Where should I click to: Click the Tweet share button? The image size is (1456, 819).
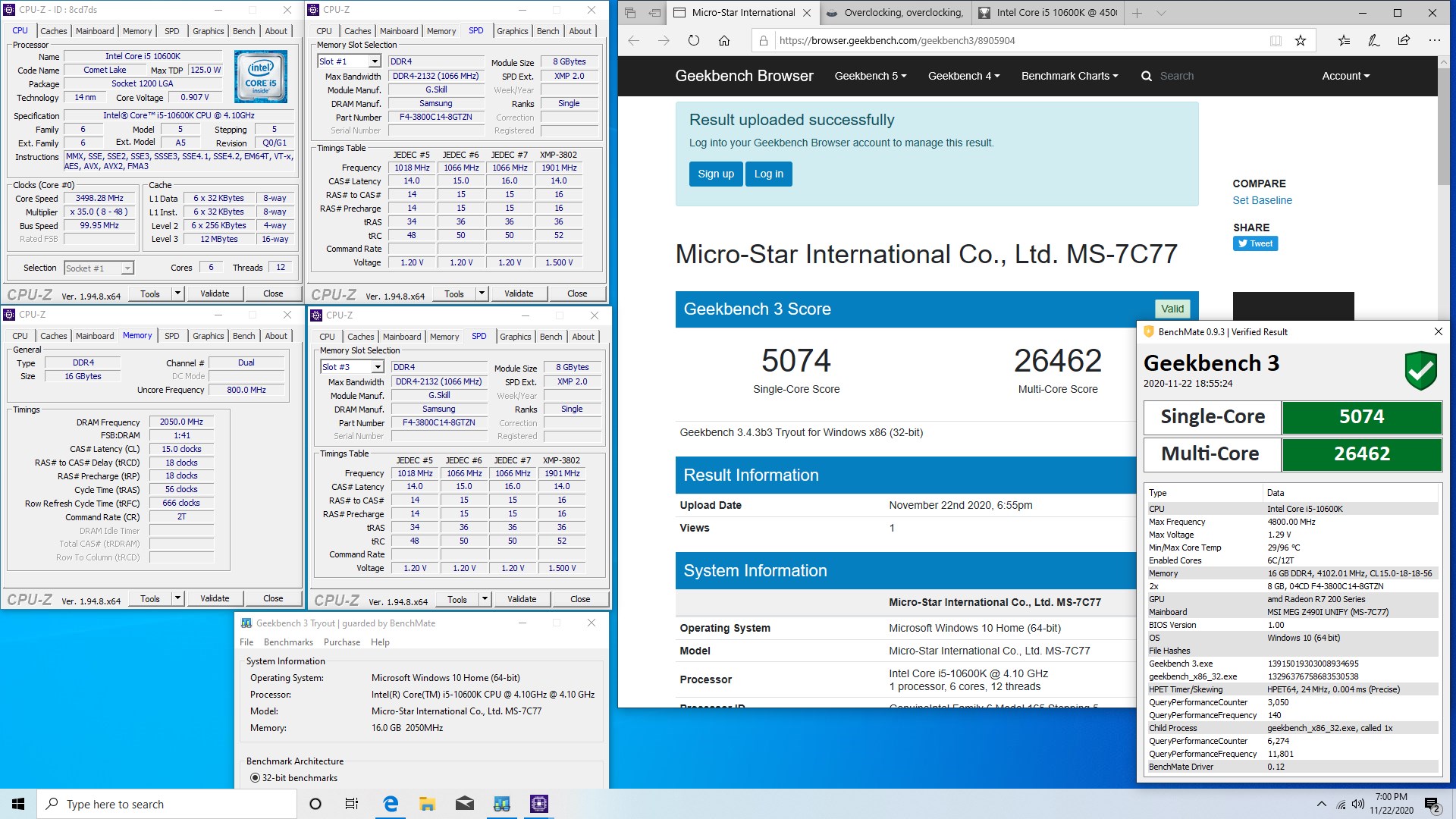click(1255, 243)
